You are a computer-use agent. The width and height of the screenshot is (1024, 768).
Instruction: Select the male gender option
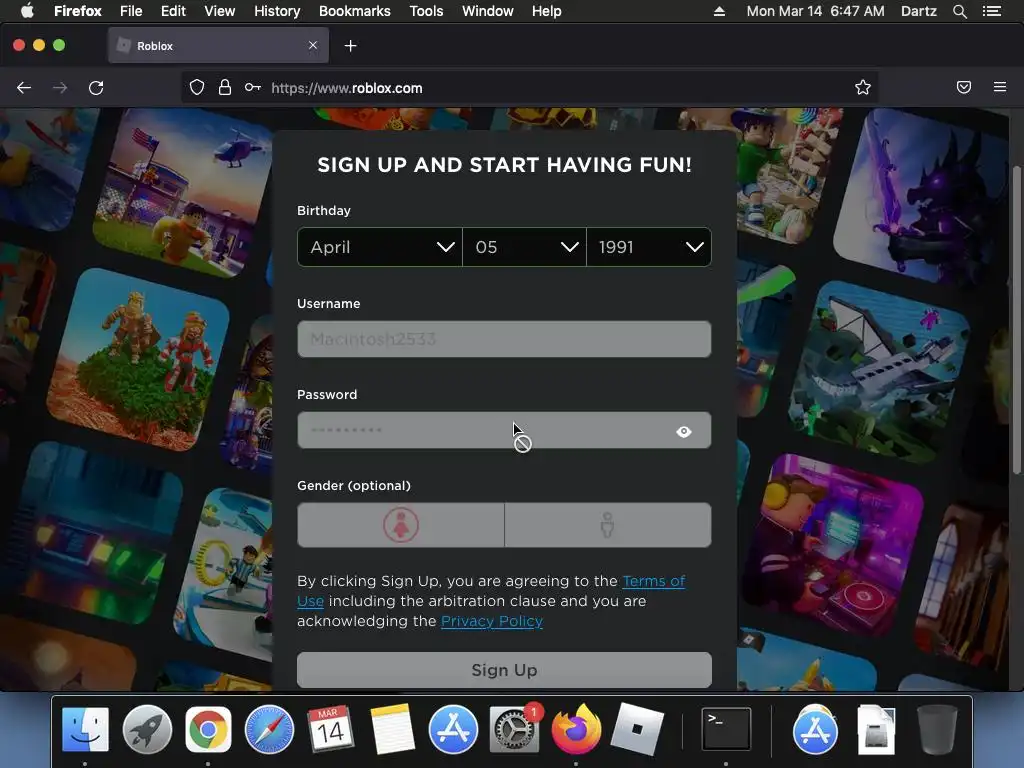607,525
